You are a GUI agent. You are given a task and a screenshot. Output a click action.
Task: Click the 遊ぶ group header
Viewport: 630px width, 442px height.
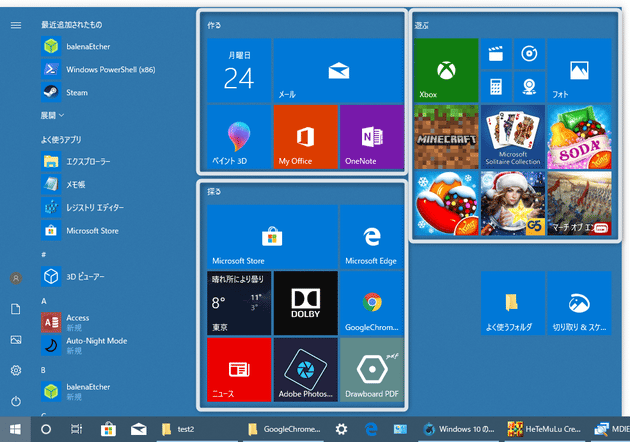pyautogui.click(x=421, y=25)
